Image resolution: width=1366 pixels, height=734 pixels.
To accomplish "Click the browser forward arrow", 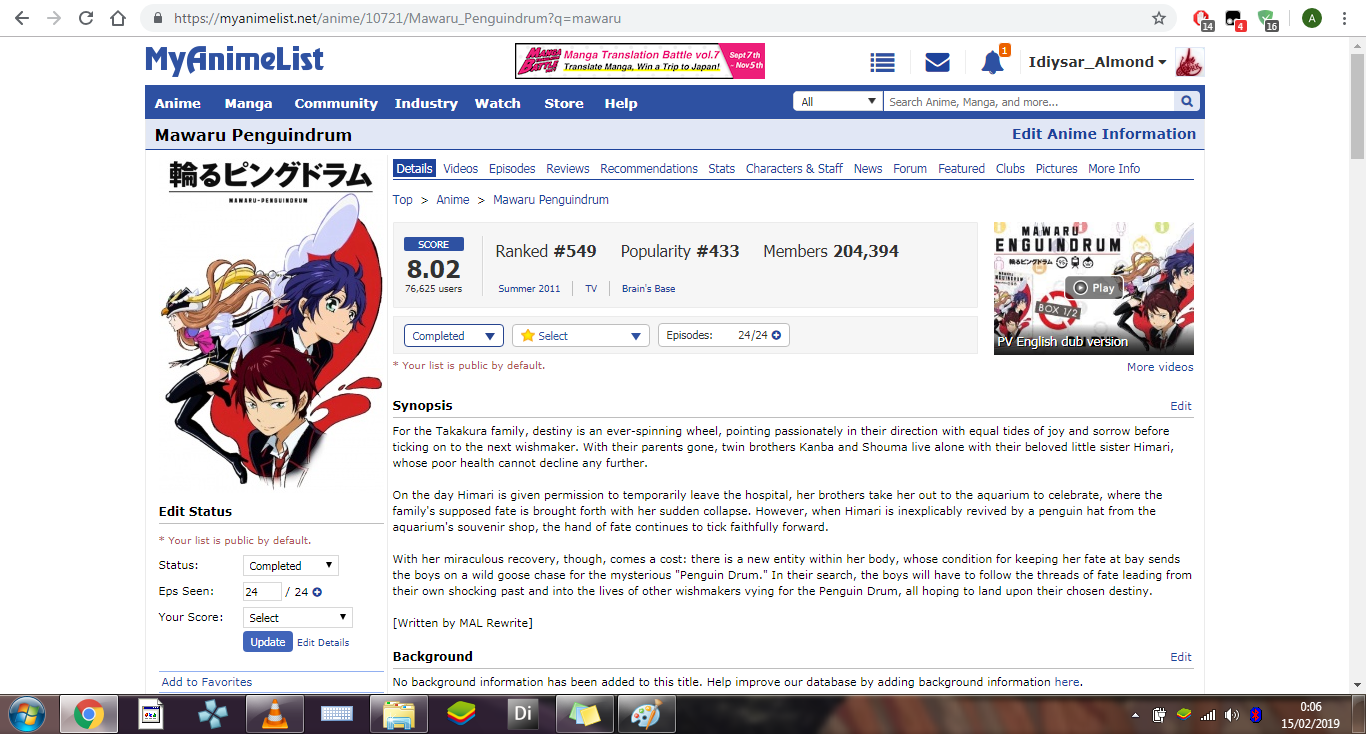I will point(54,18).
